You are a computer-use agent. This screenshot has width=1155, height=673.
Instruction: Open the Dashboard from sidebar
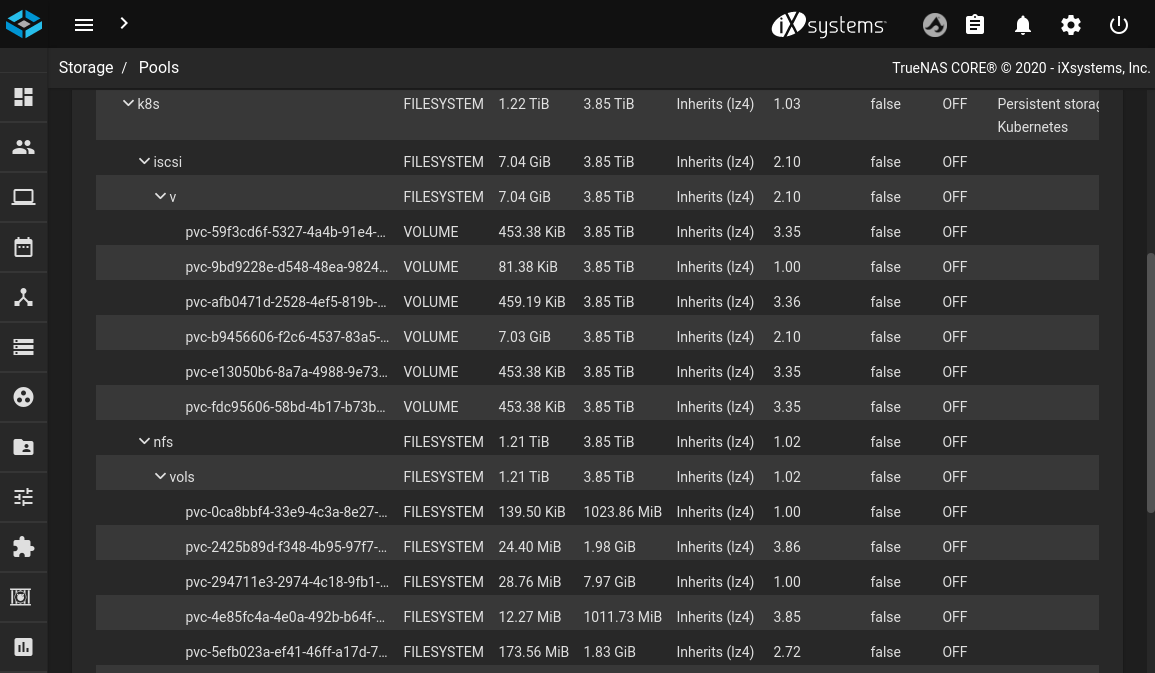point(23,97)
